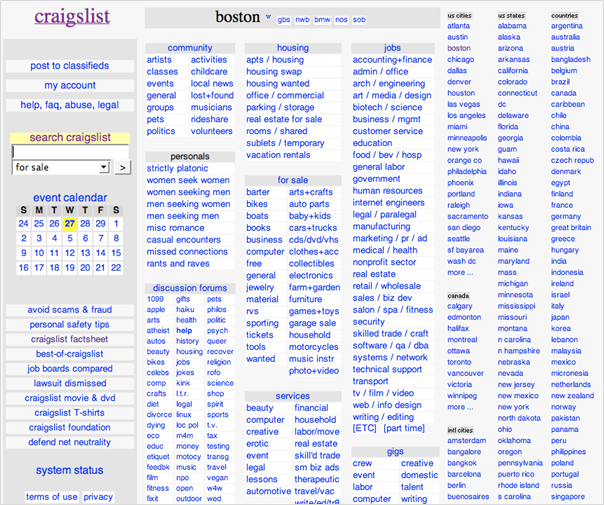Open 'creative' gigs category
This screenshot has height=505, width=604.
417,463
